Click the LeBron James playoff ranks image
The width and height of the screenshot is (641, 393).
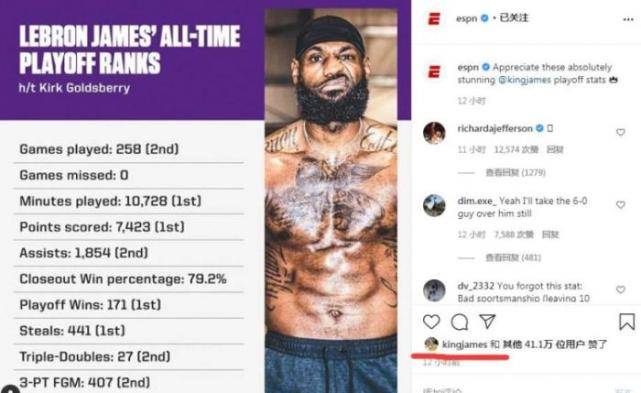(x=205, y=196)
